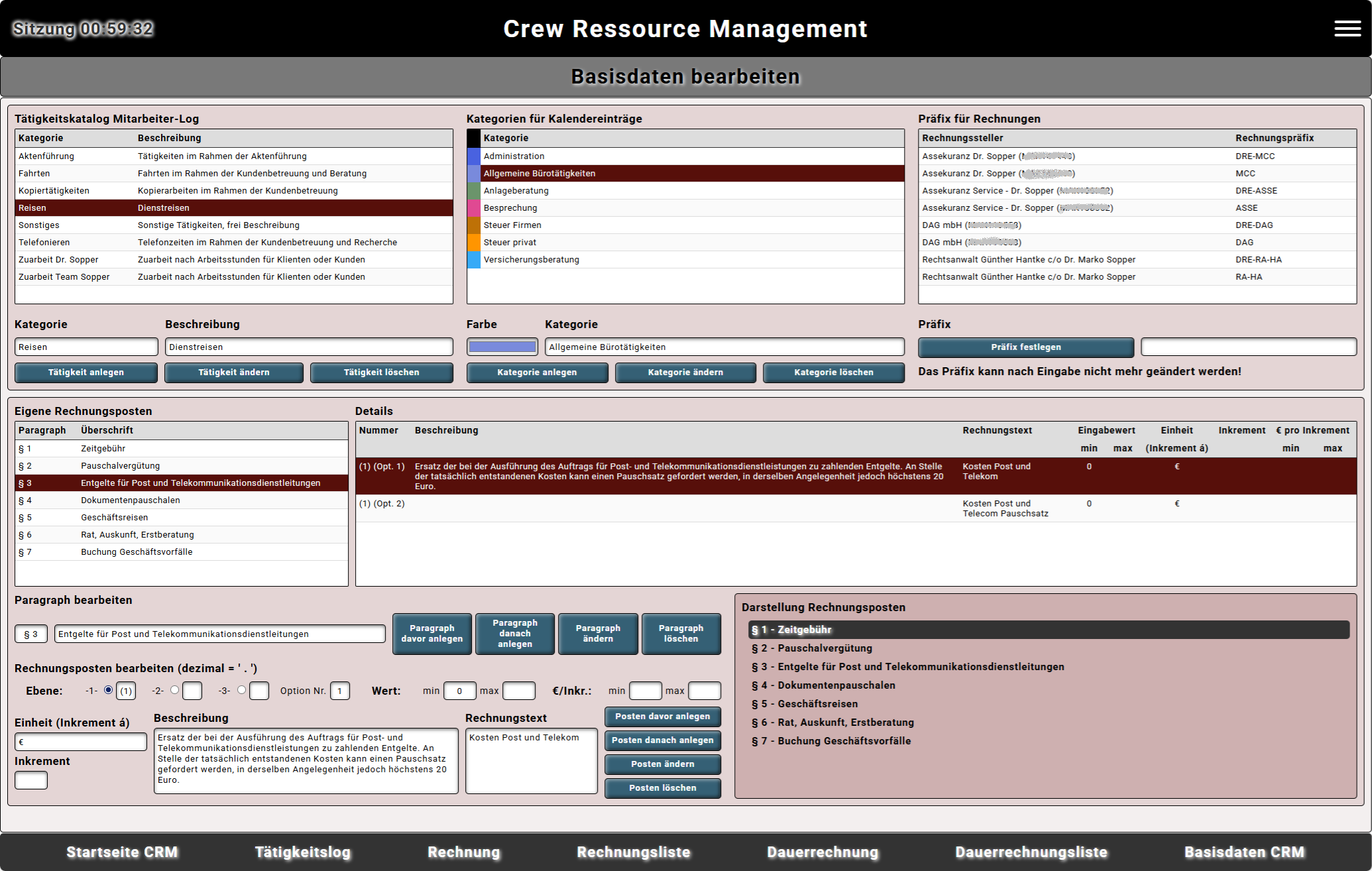The width and height of the screenshot is (1372, 871).
Task: Click Paragraph davor anlegen
Action: click(431, 634)
